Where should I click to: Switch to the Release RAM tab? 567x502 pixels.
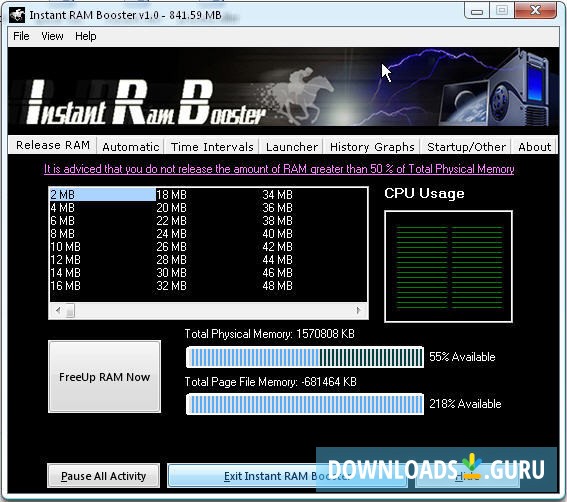click(x=53, y=145)
